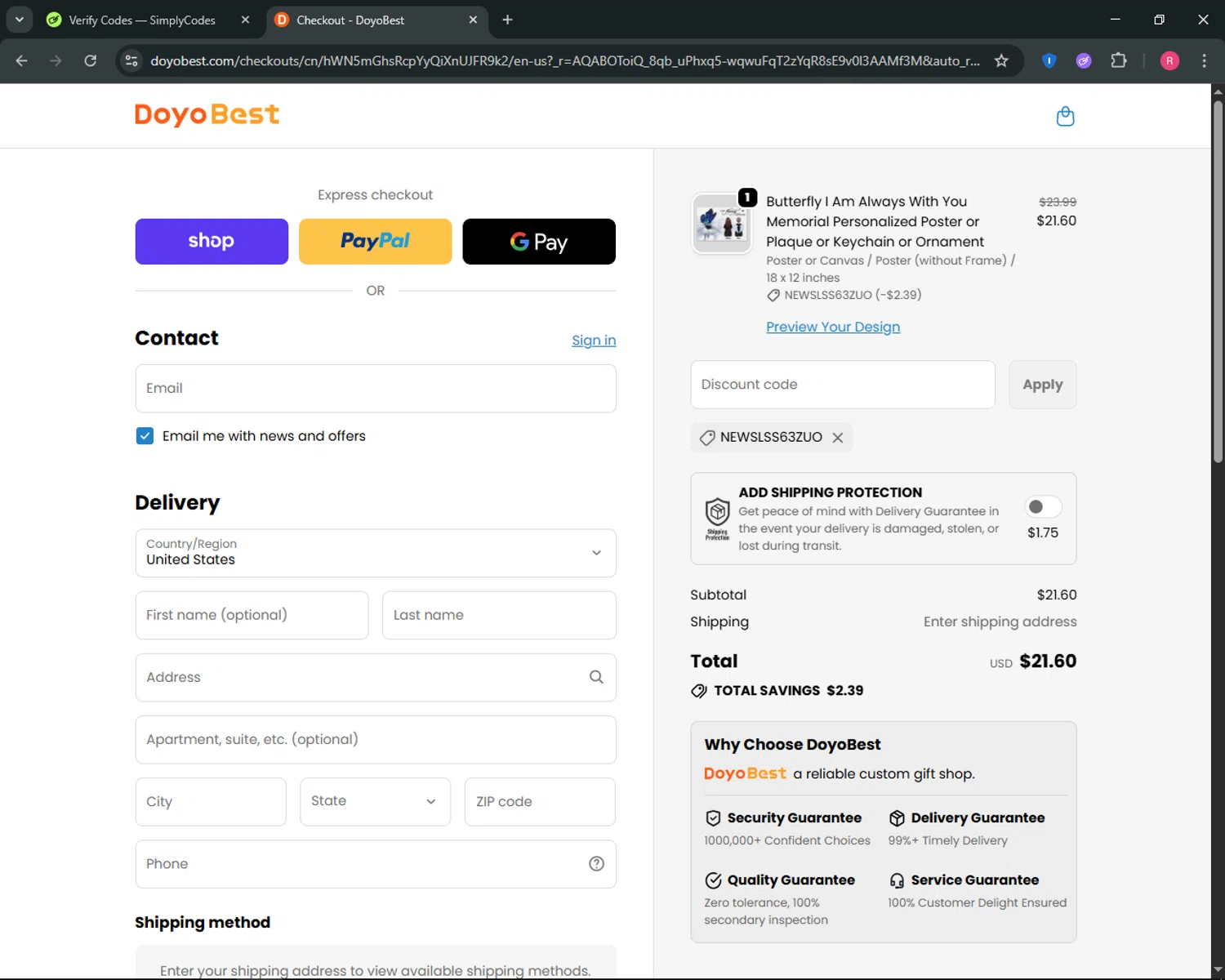
Task: Close the Verify Codes SimplyCodes tab
Action: [x=245, y=20]
